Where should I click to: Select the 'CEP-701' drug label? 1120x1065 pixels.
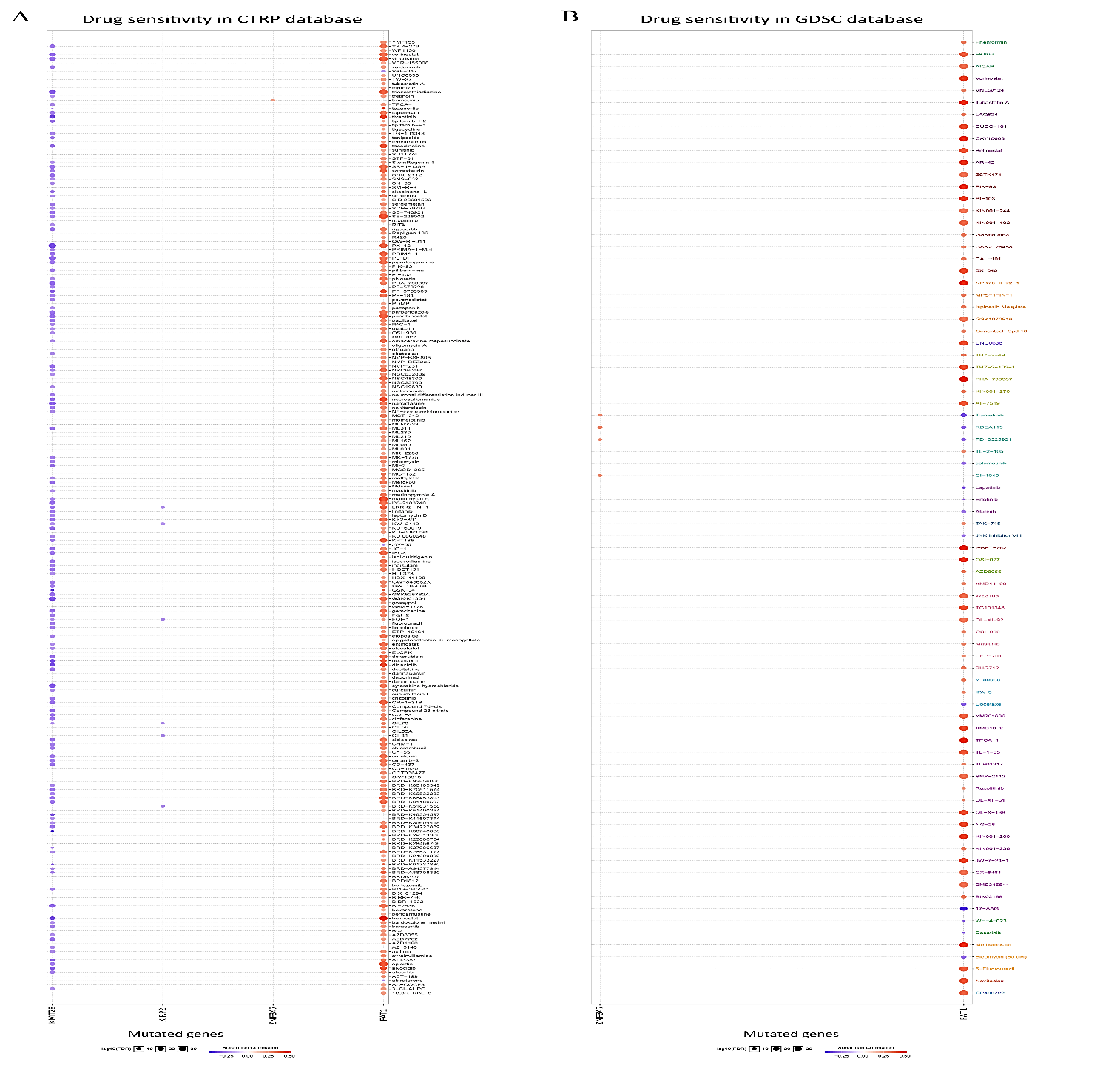click(x=988, y=656)
